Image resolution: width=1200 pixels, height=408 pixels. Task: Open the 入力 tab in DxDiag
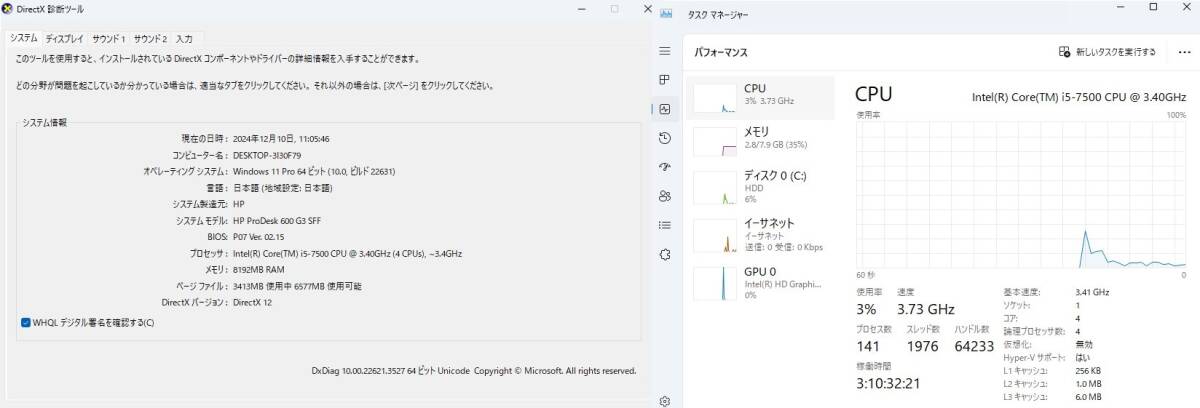click(184, 38)
